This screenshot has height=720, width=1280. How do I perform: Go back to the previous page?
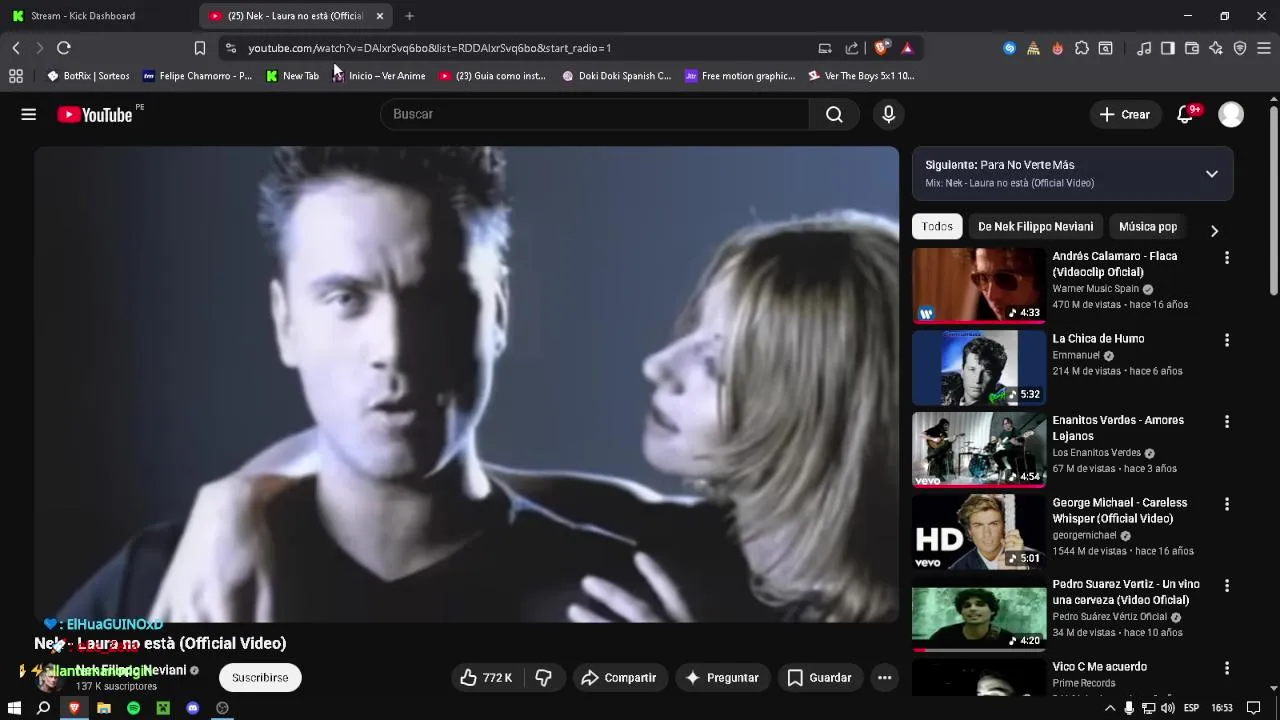(x=16, y=48)
